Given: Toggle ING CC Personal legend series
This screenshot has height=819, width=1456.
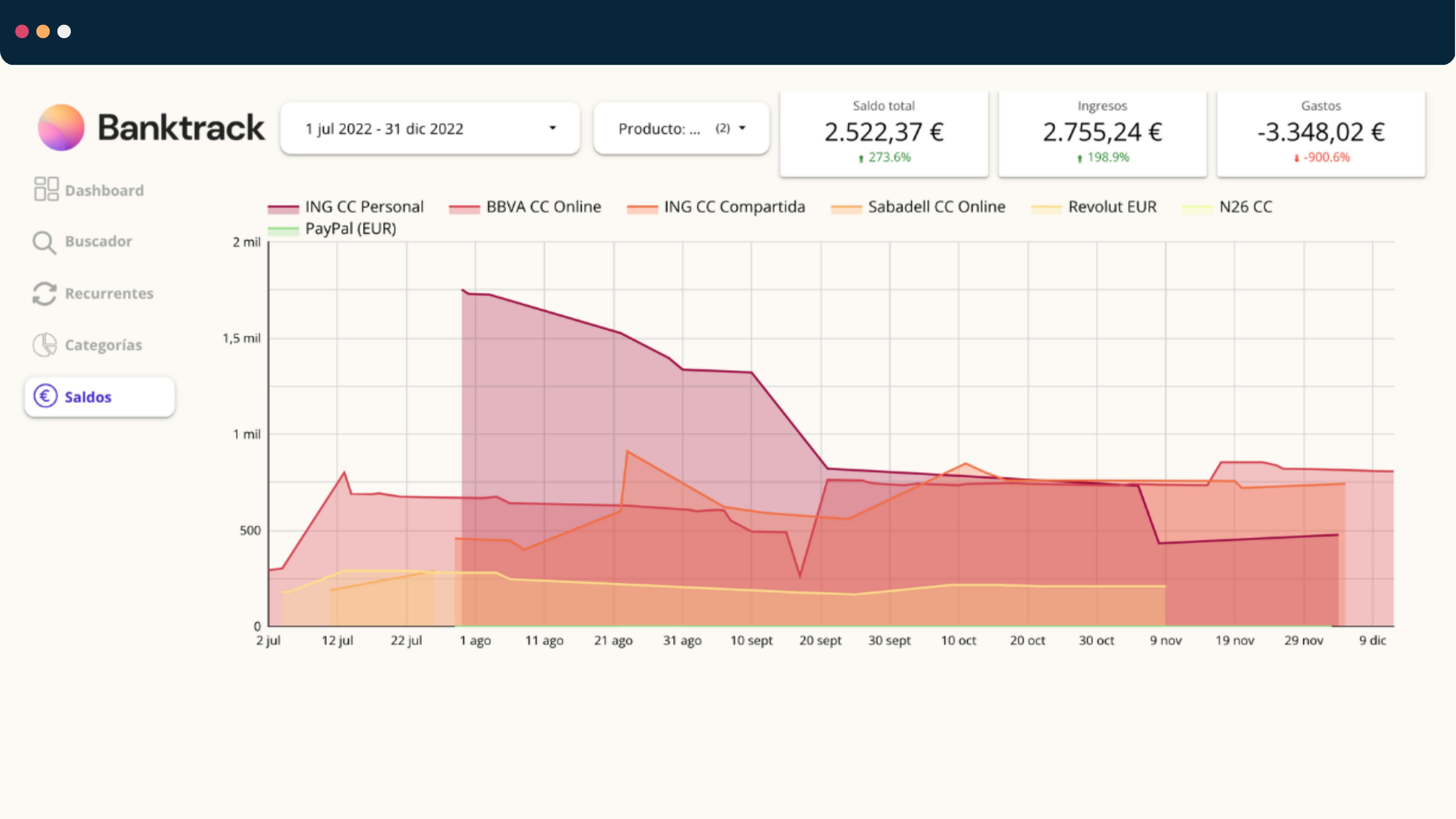Looking at the screenshot, I should pos(346,207).
